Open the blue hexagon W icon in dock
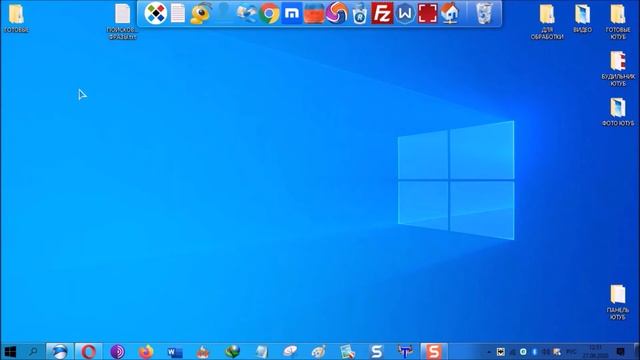This screenshot has width=640, height=360. pyautogui.click(x=405, y=13)
